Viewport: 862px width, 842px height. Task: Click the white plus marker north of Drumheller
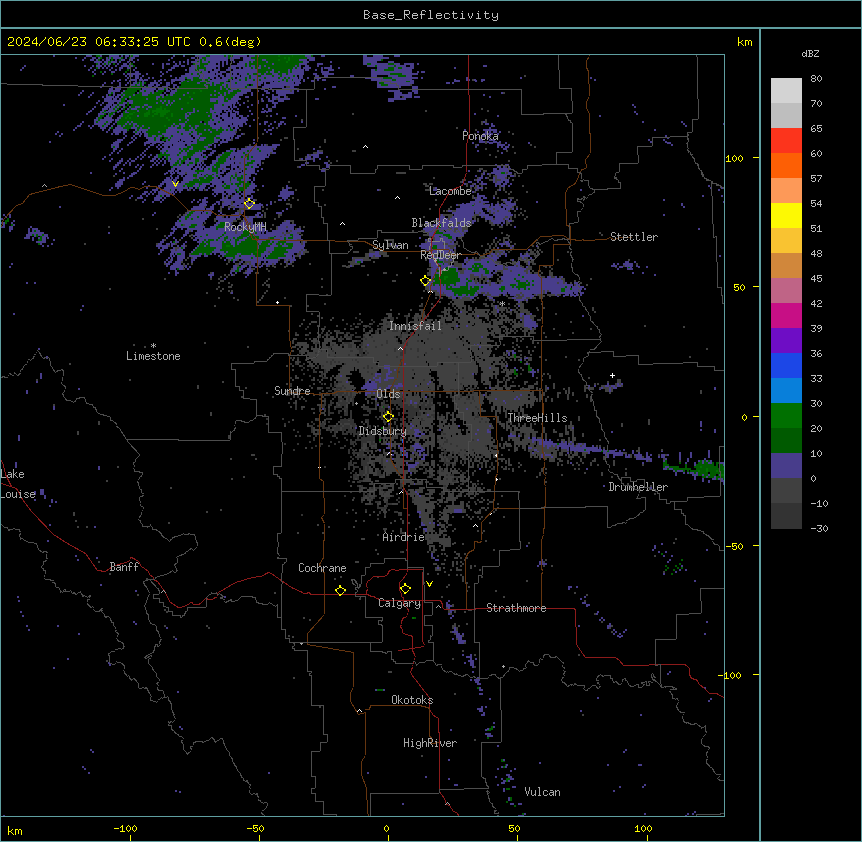tap(612, 376)
